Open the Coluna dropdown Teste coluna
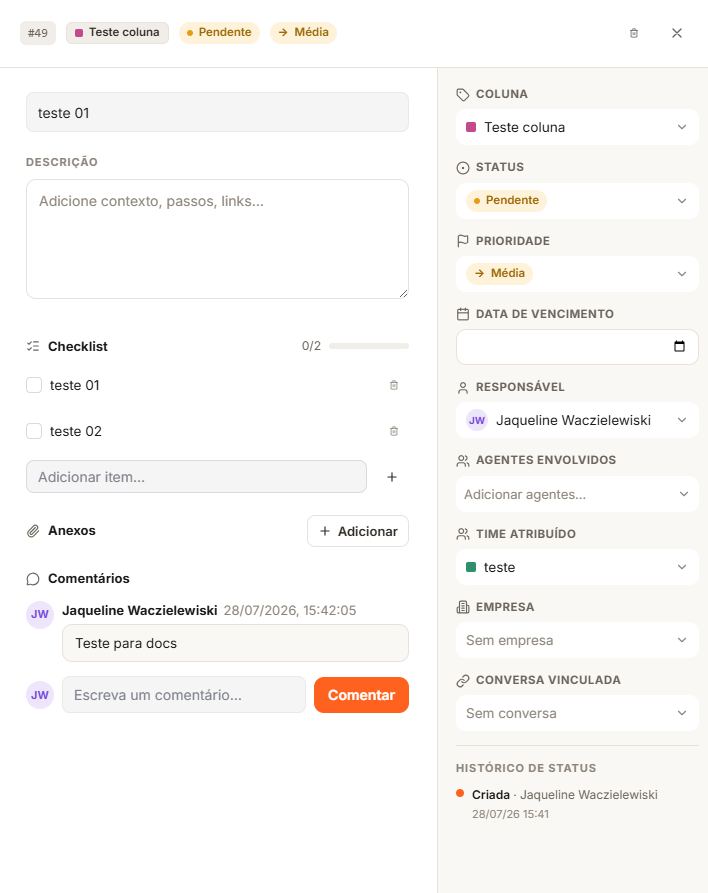Image resolution: width=708 pixels, height=893 pixels. point(577,127)
